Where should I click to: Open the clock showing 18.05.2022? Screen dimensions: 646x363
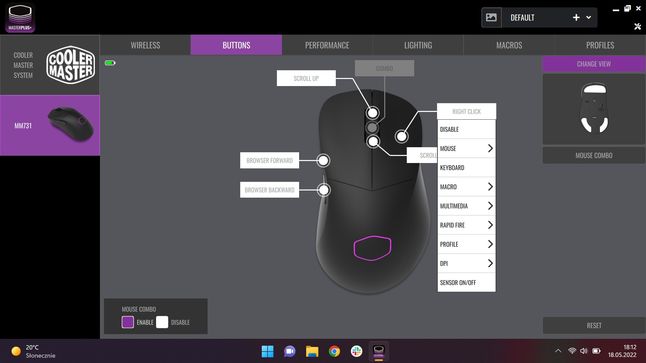click(622, 351)
